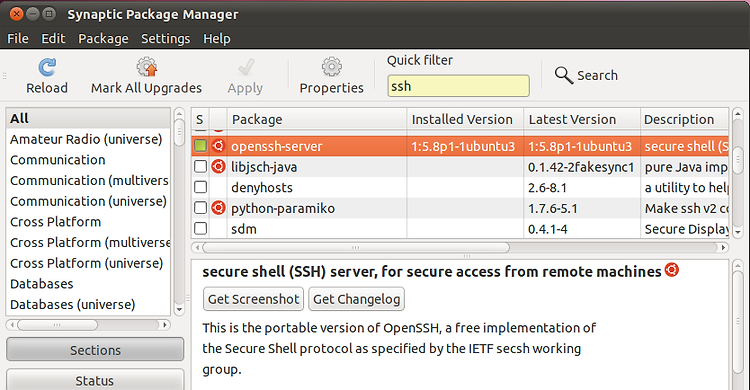The width and height of the screenshot is (750, 390).
Task: Click right arrow of the package list horizontal scrollbar
Action: click(x=723, y=247)
